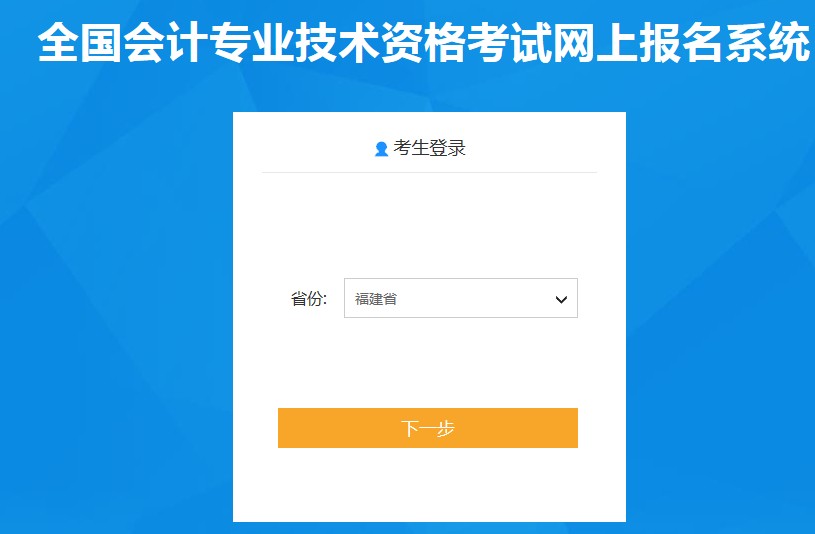Click the 全国会计 words in the header
815x534 pixels.
123,43
